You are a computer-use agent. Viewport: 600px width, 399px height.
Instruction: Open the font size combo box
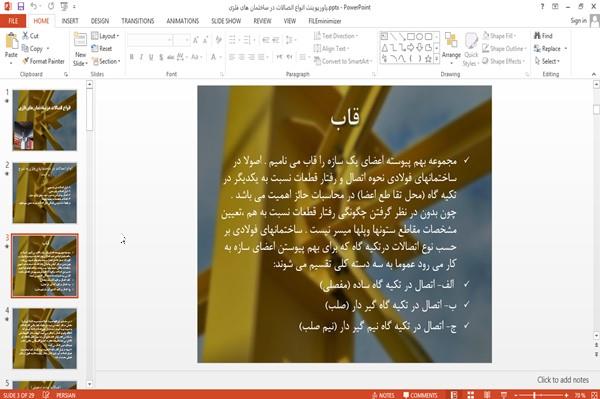click(181, 40)
